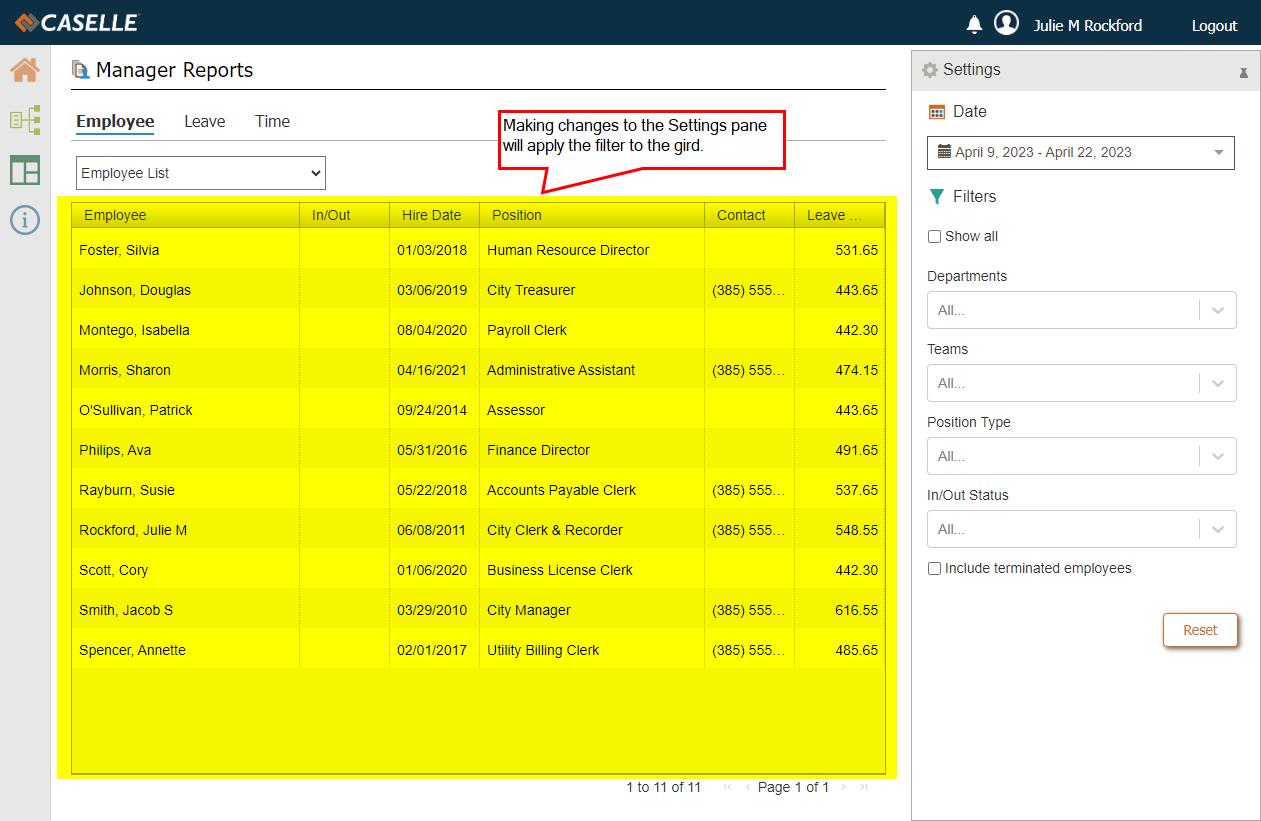The image size is (1261, 821).
Task: Switch to the Leave tab
Action: coord(204,122)
